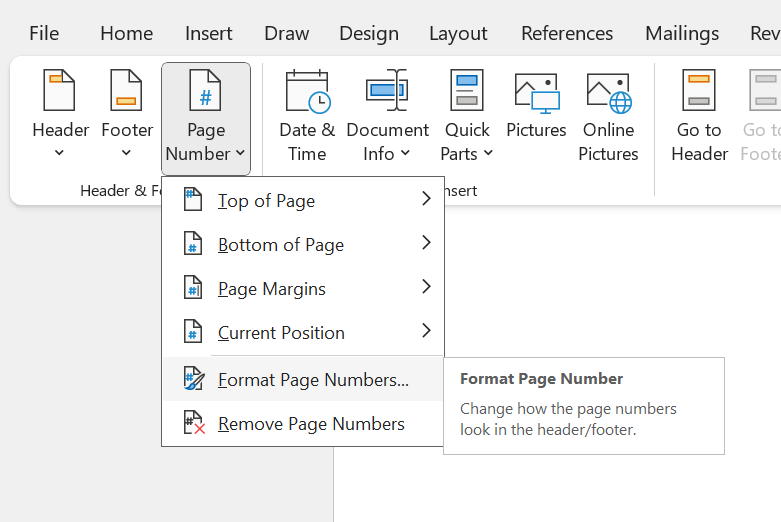Choose Bottom of Page menu entry
The image size is (781, 522).
click(303, 244)
